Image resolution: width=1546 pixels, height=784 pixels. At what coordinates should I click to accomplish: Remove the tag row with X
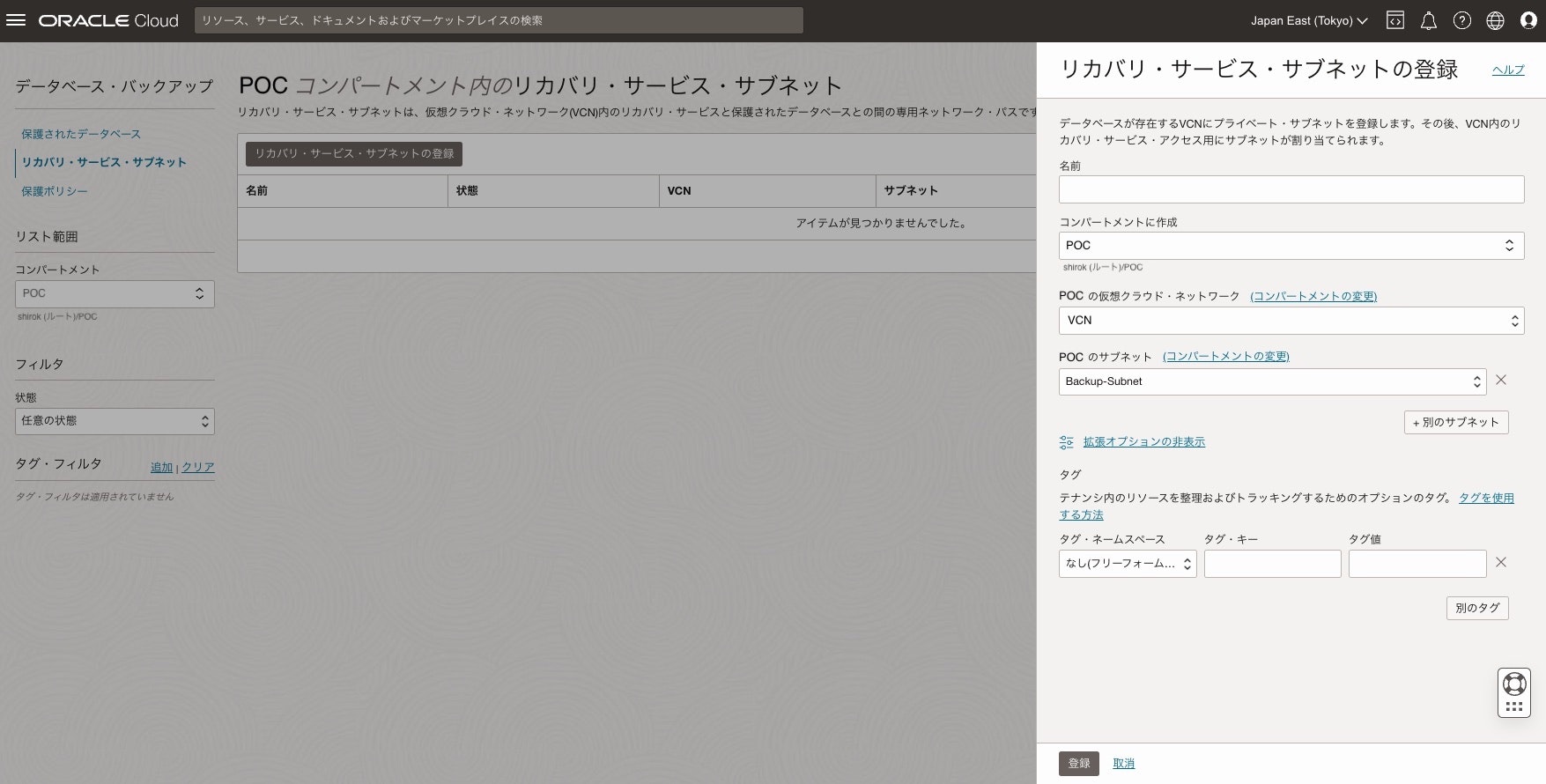coord(1501,562)
